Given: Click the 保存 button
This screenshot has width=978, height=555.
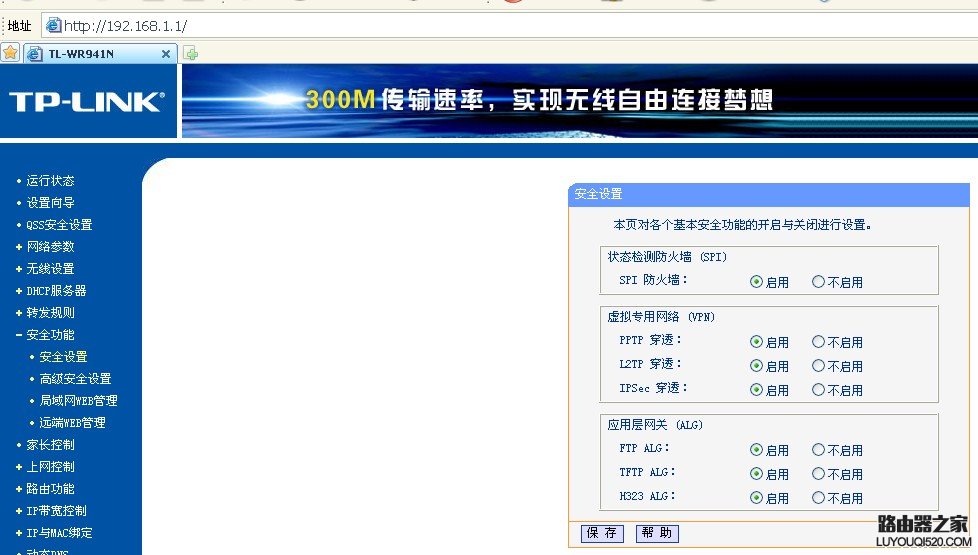Looking at the screenshot, I should (x=602, y=533).
